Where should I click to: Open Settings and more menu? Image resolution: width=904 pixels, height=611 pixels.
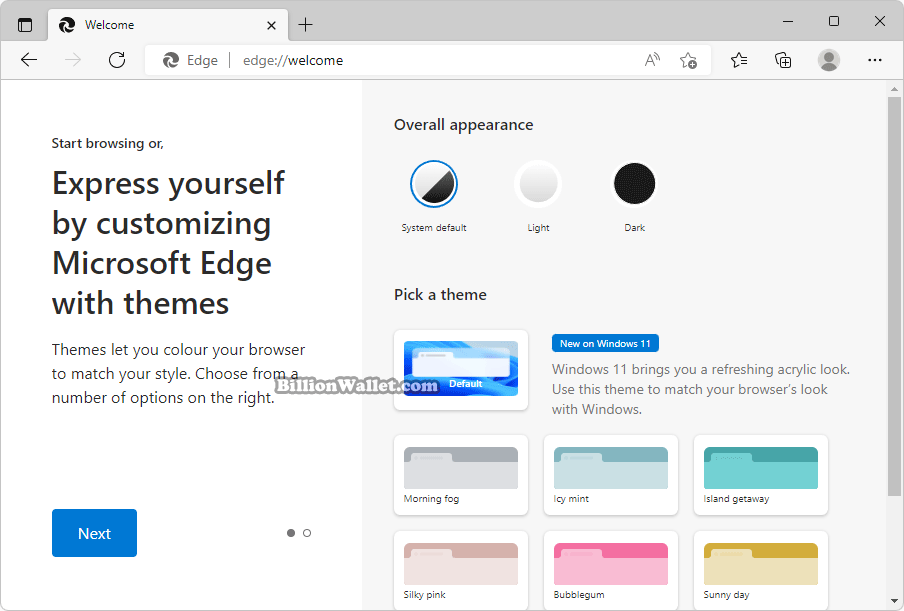click(875, 60)
